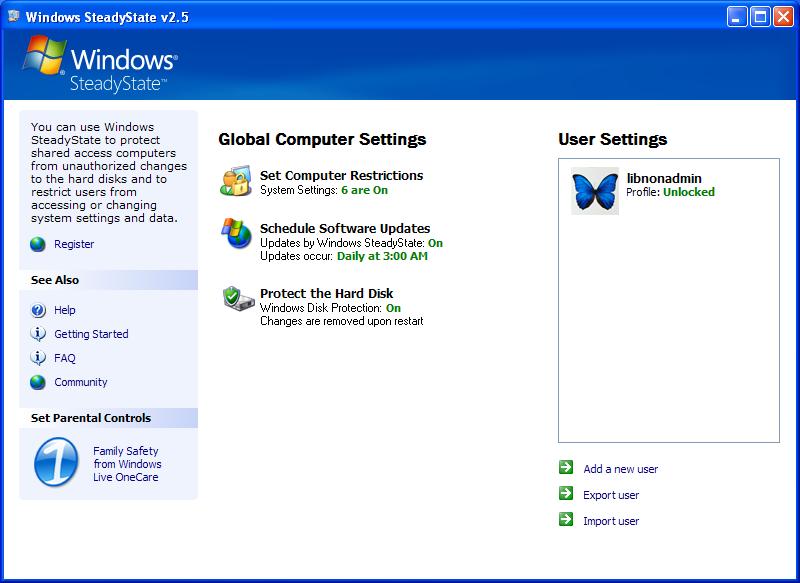Open Set Computer Restrictions
The height and width of the screenshot is (583, 800).
click(x=341, y=175)
